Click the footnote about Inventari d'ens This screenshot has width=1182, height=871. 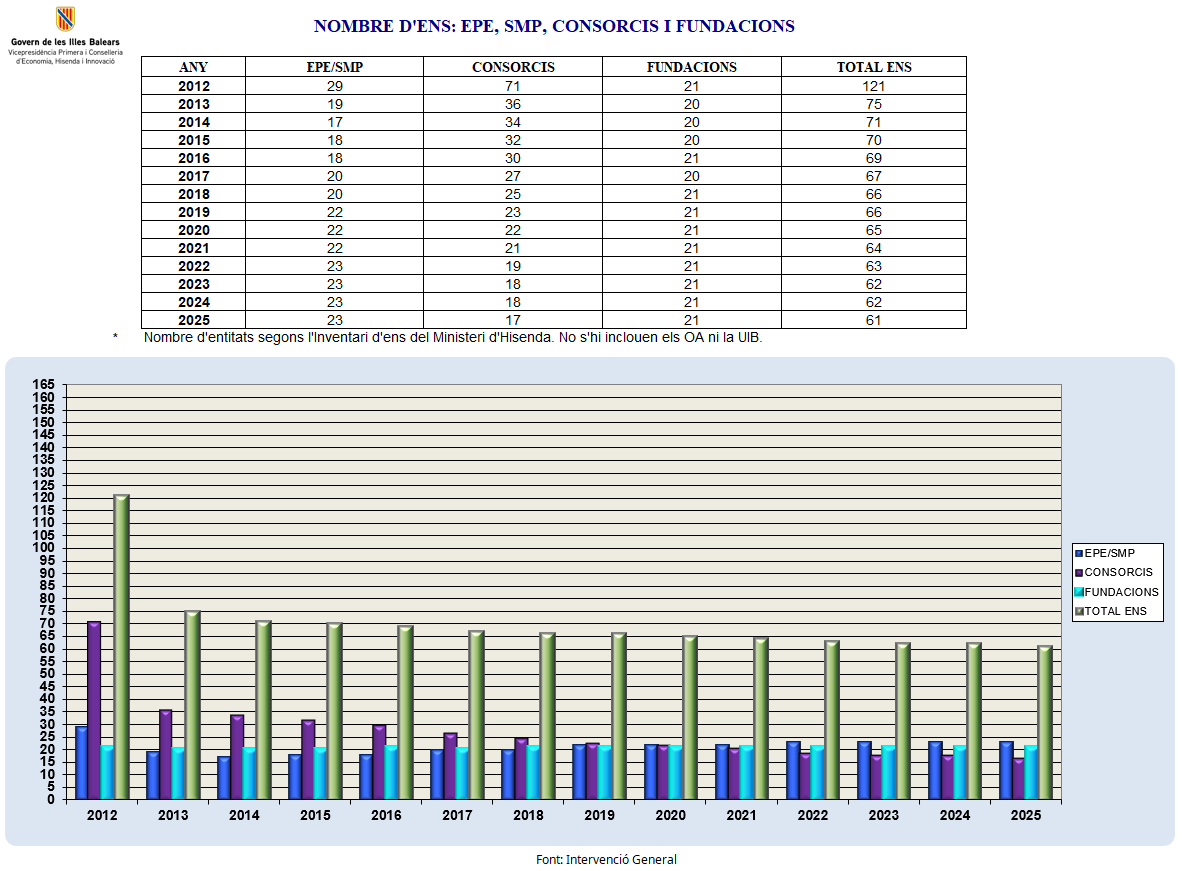pyautogui.click(x=452, y=338)
